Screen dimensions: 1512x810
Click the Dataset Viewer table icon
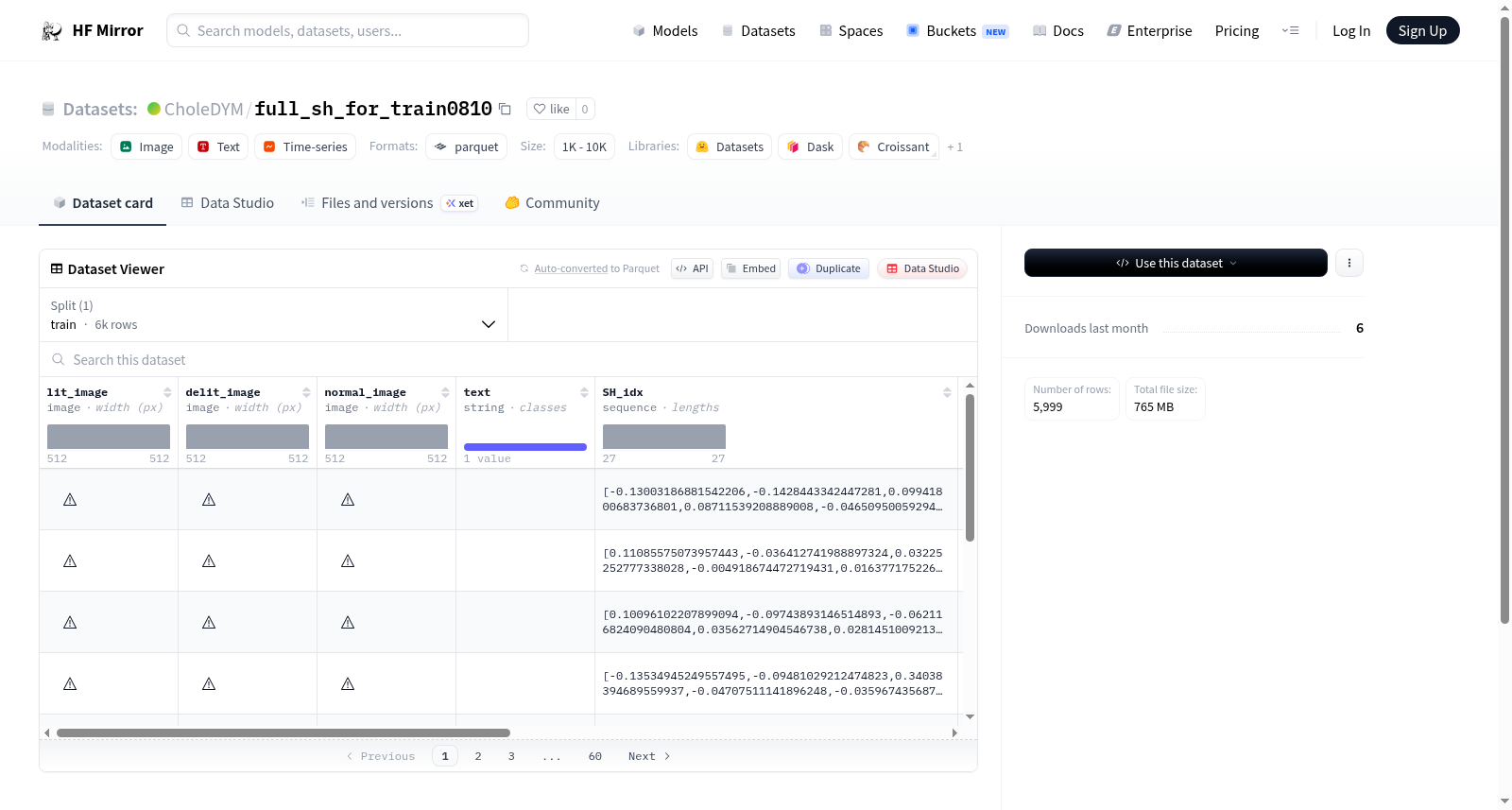point(57,269)
